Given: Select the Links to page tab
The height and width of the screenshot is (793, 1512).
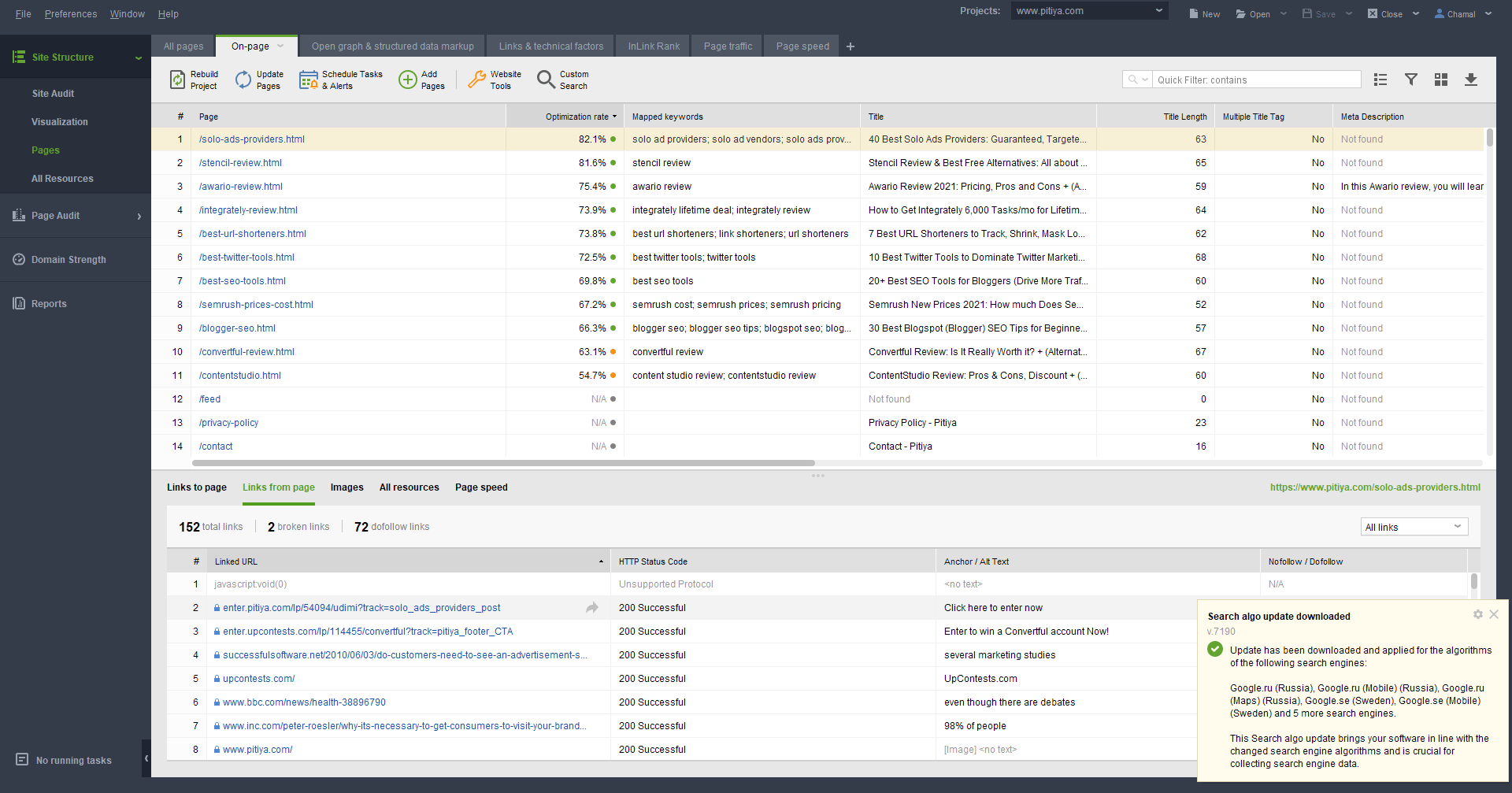Looking at the screenshot, I should (x=197, y=487).
